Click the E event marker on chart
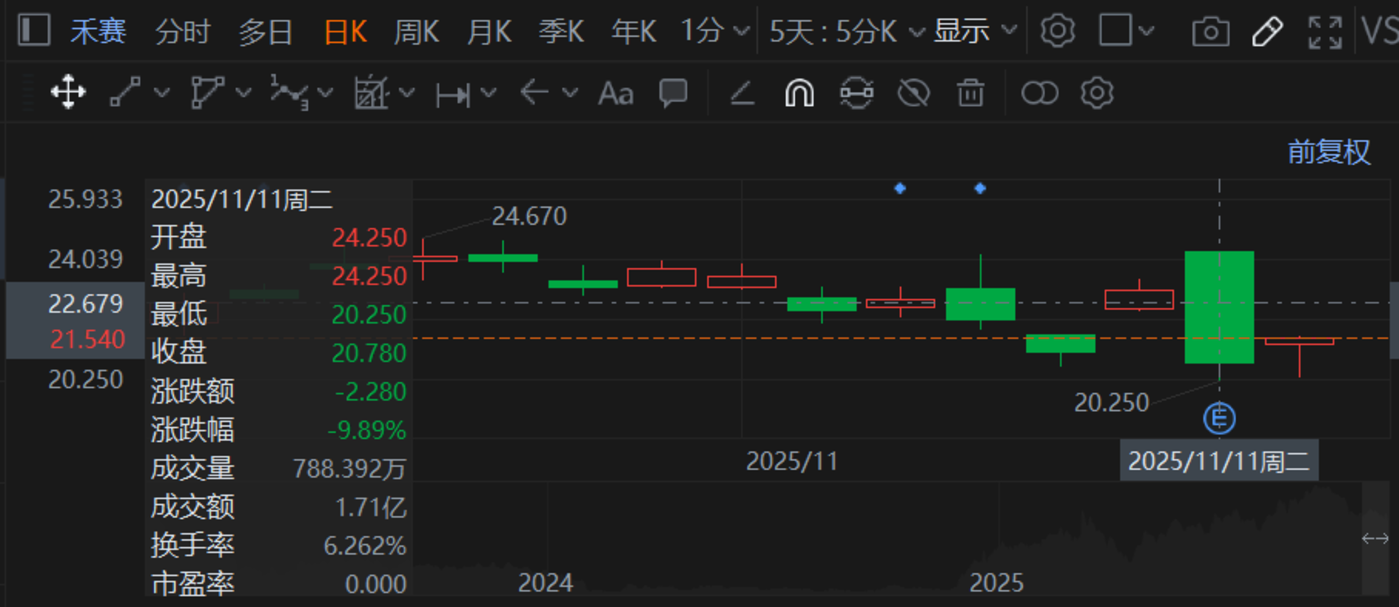The width and height of the screenshot is (1399, 607). click(x=1219, y=417)
